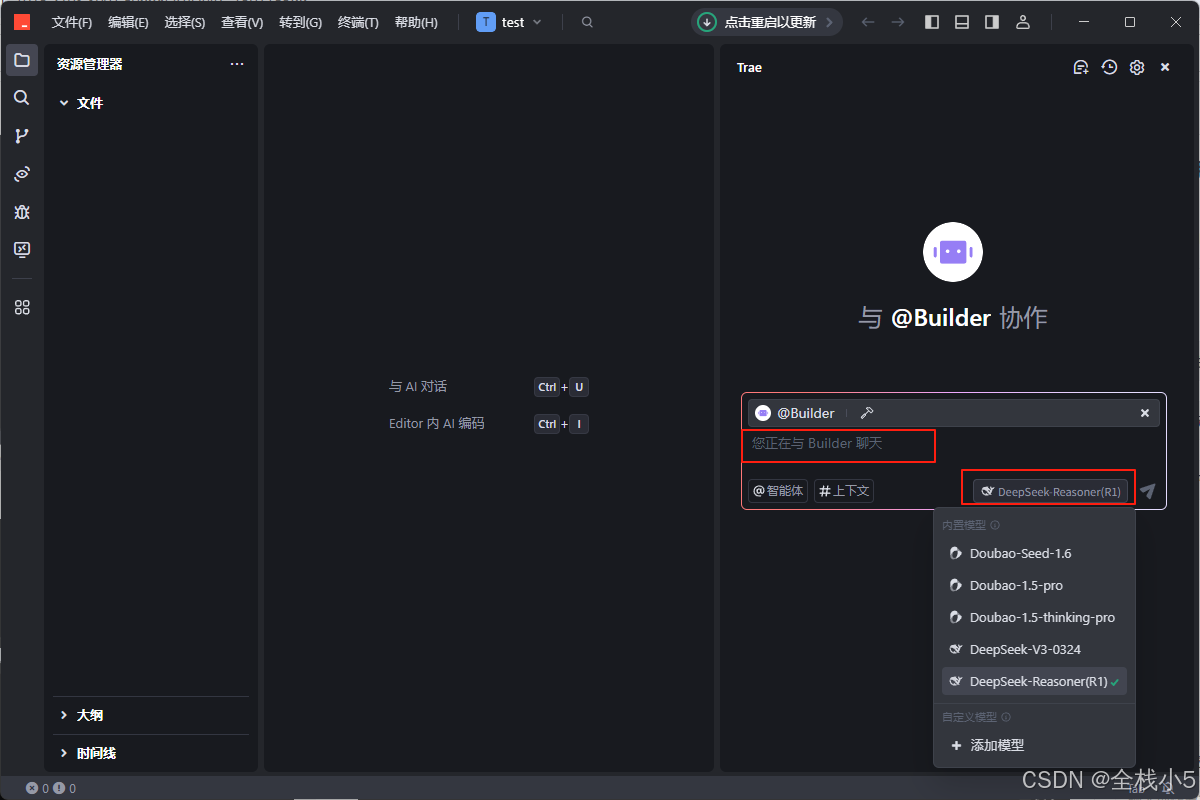The image size is (1200, 800).
Task: Select Doubao-1.5-thinking-pro model
Action: (1034, 617)
